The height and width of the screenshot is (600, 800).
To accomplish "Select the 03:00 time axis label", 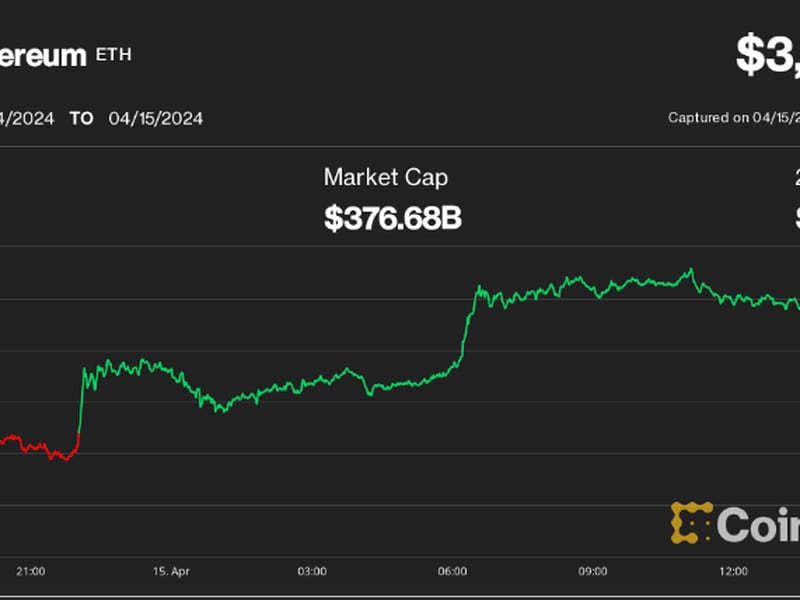I will point(312,571).
